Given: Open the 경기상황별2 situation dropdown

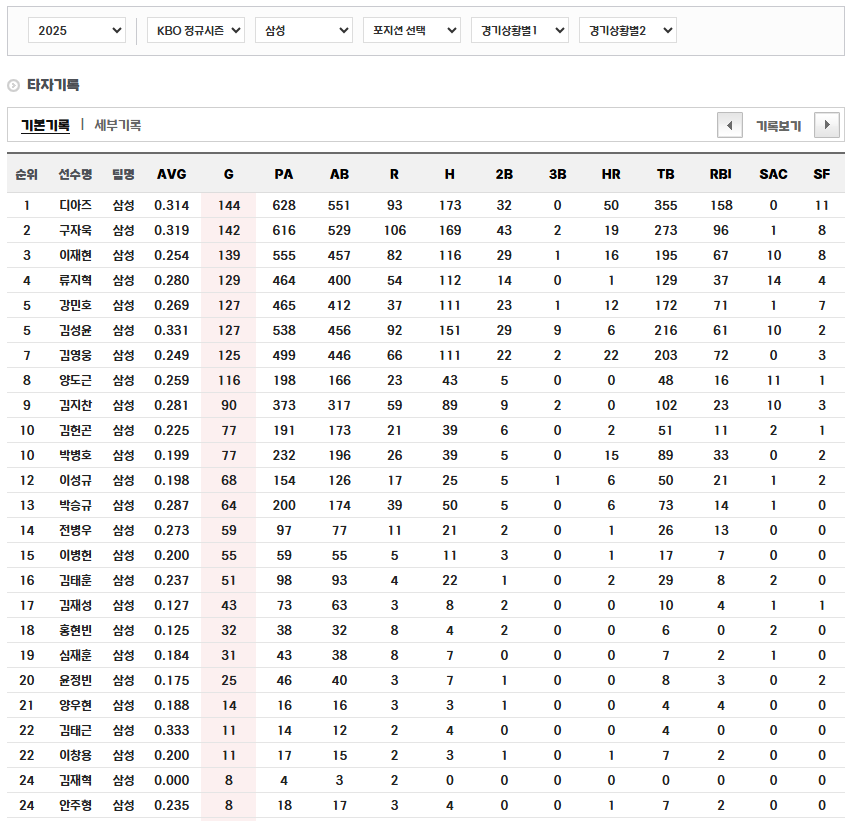Looking at the screenshot, I should pos(627,30).
